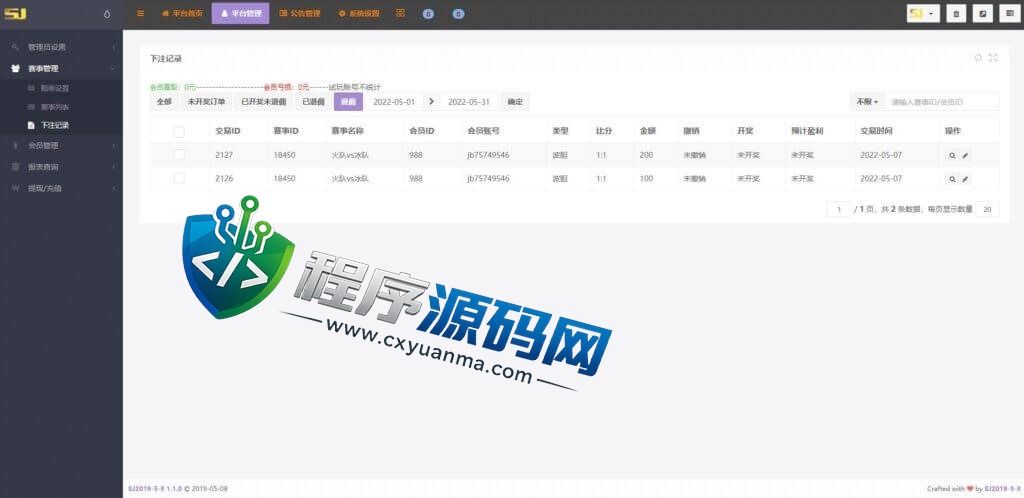Click the square note icon beside the trash icon
The width and height of the screenshot is (1024, 498).
(x=983, y=14)
